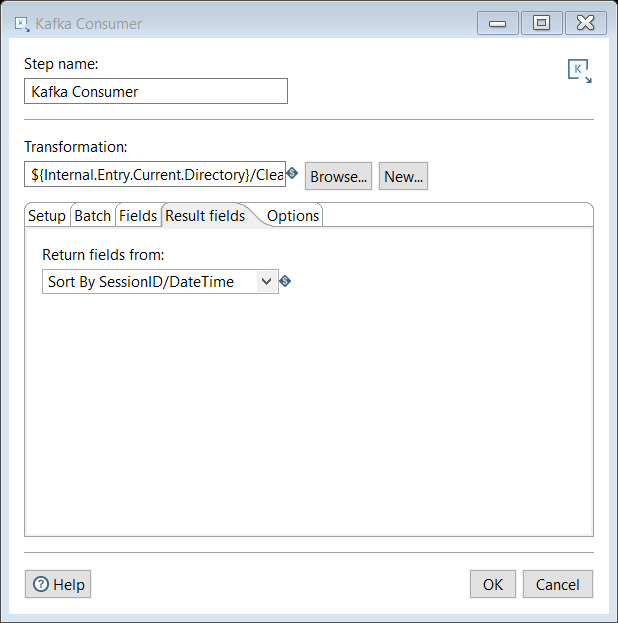Viewport: 618px width, 623px height.
Task: Click the Kafka icon in the title bar
Action: pos(22,24)
